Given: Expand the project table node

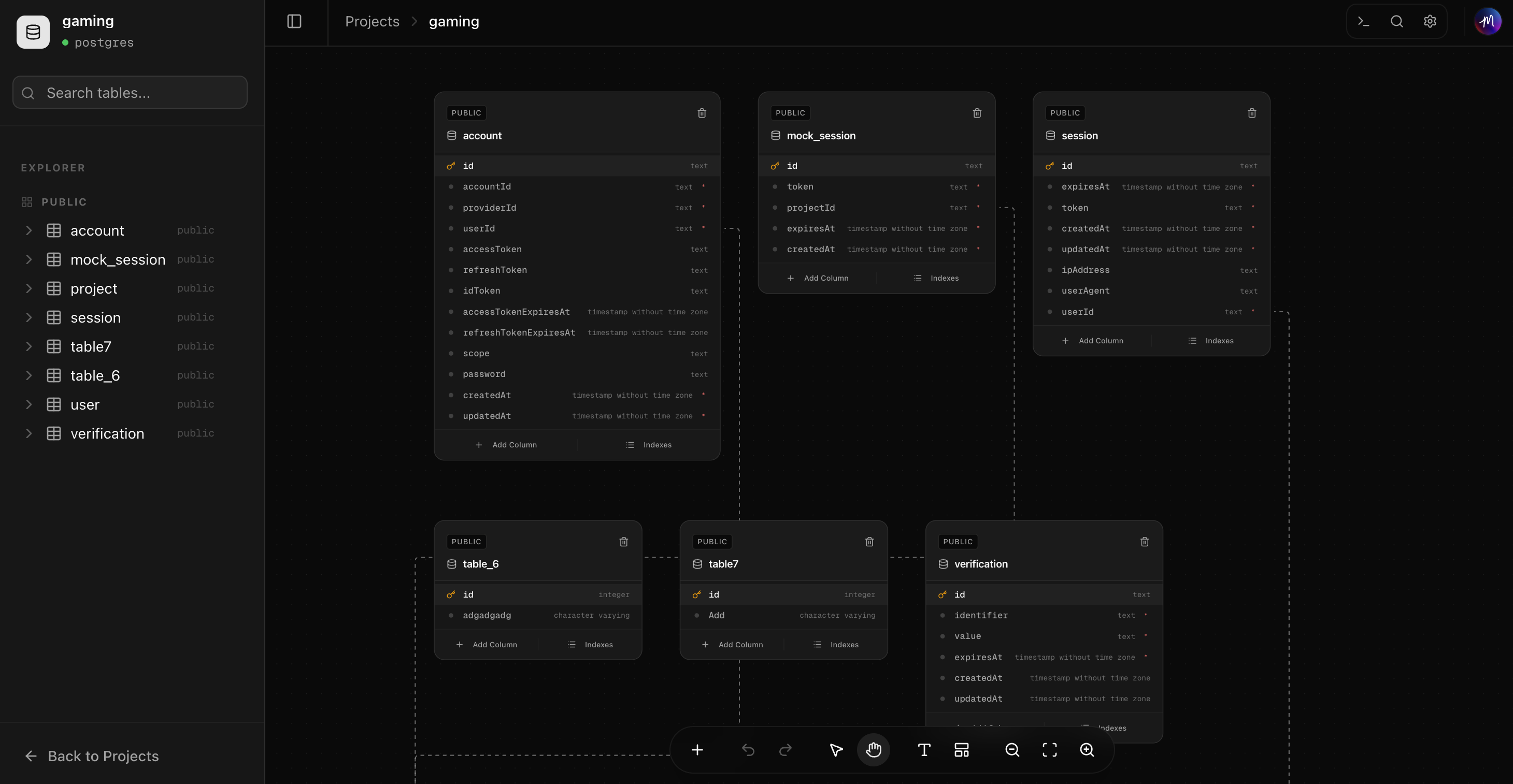Looking at the screenshot, I should (x=29, y=289).
